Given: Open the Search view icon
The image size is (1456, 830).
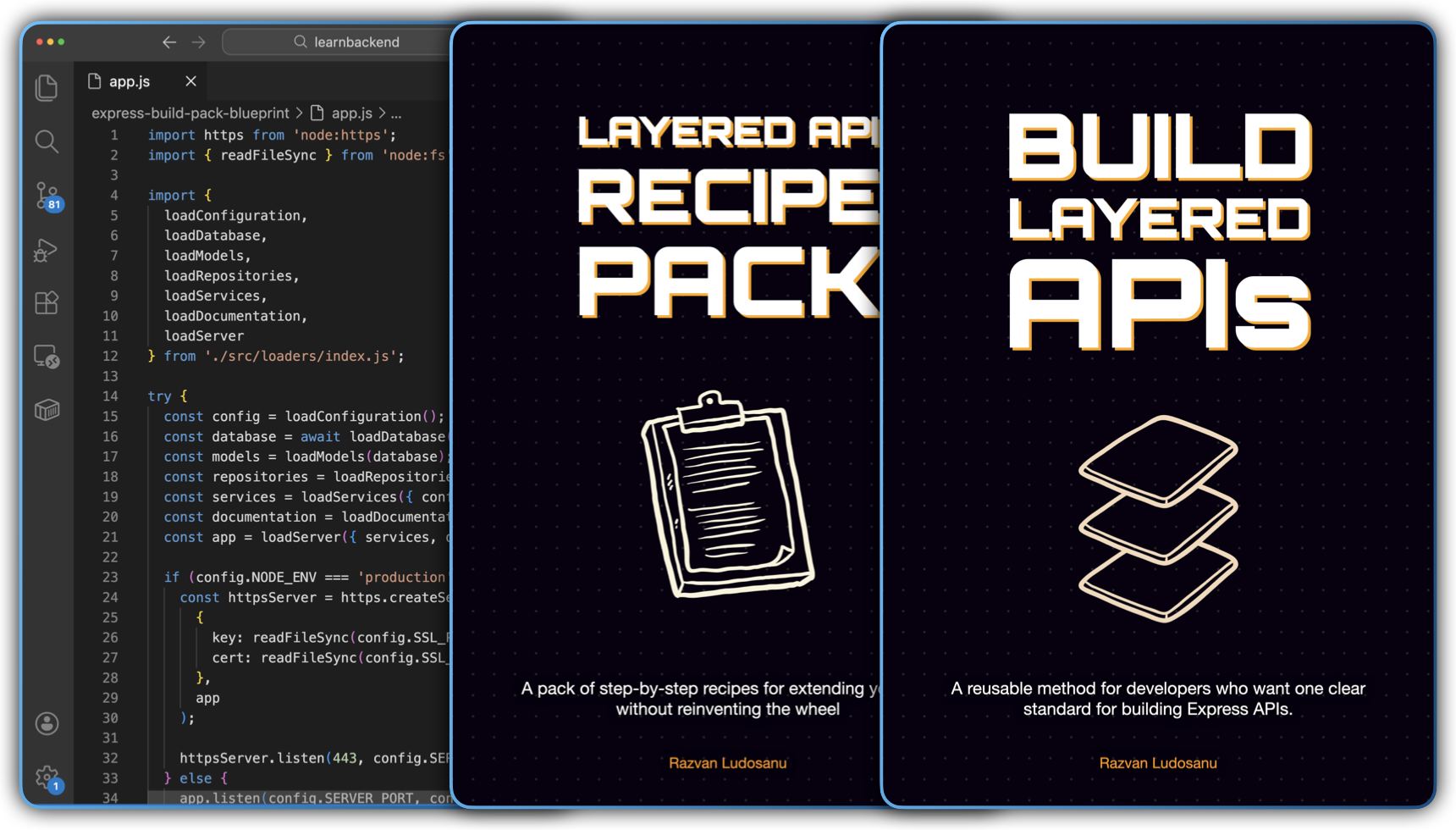Looking at the screenshot, I should tap(47, 141).
